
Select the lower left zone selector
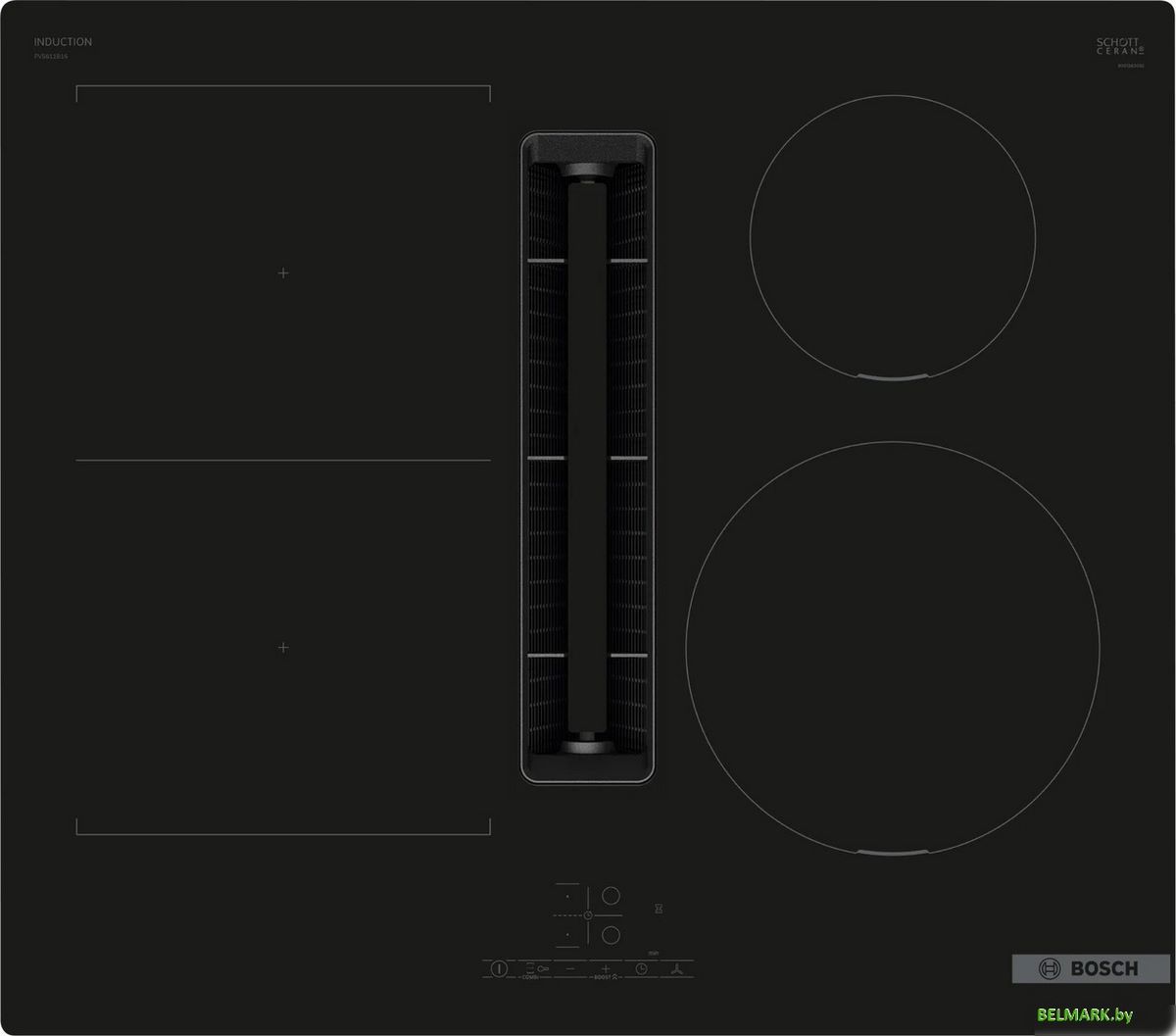[566, 935]
